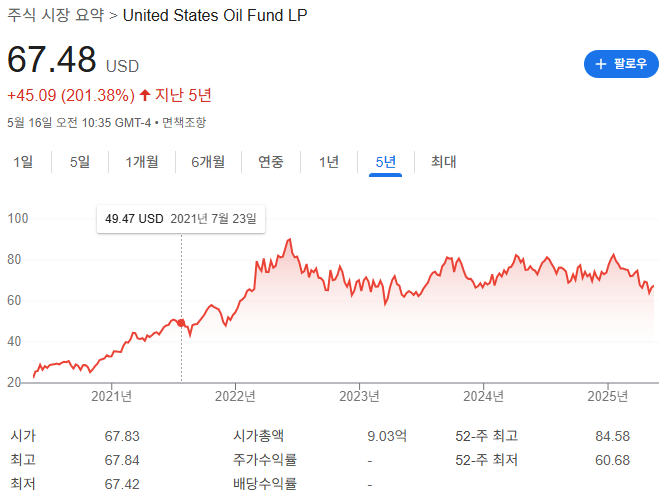Click the 100 y-axis label
672x499 pixels.
point(18,218)
